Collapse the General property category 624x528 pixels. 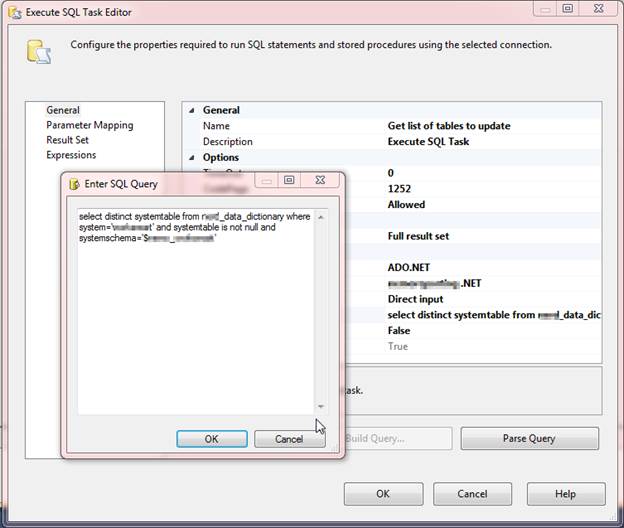click(192, 110)
